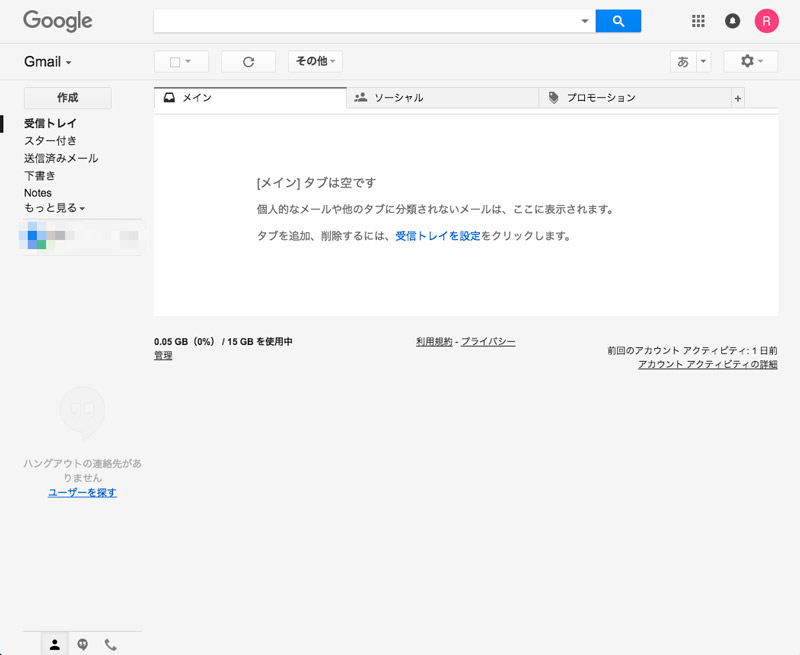Open the その他 dropdown menu
This screenshot has width=800, height=655.
[314, 61]
